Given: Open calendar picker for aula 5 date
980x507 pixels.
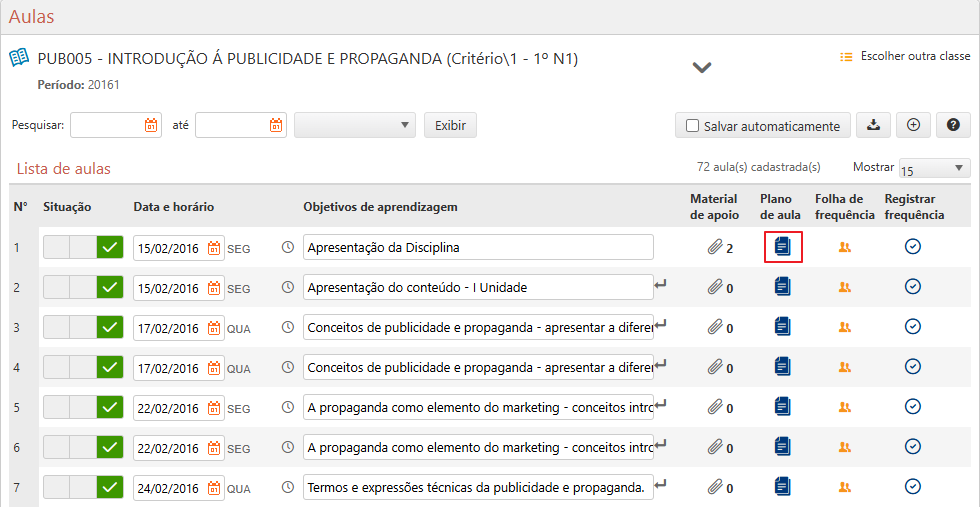Looking at the screenshot, I should pos(214,408).
